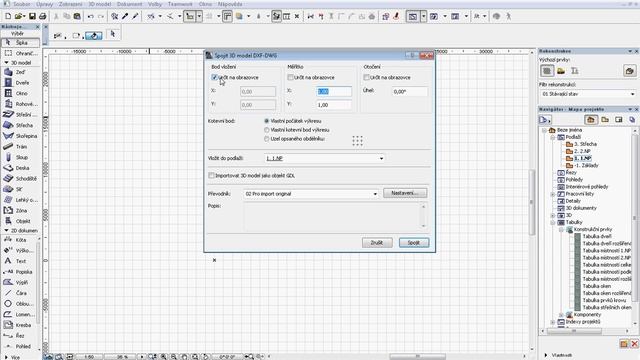
Task: Select Vlastní počátek výkresu radio option
Action: point(267,121)
